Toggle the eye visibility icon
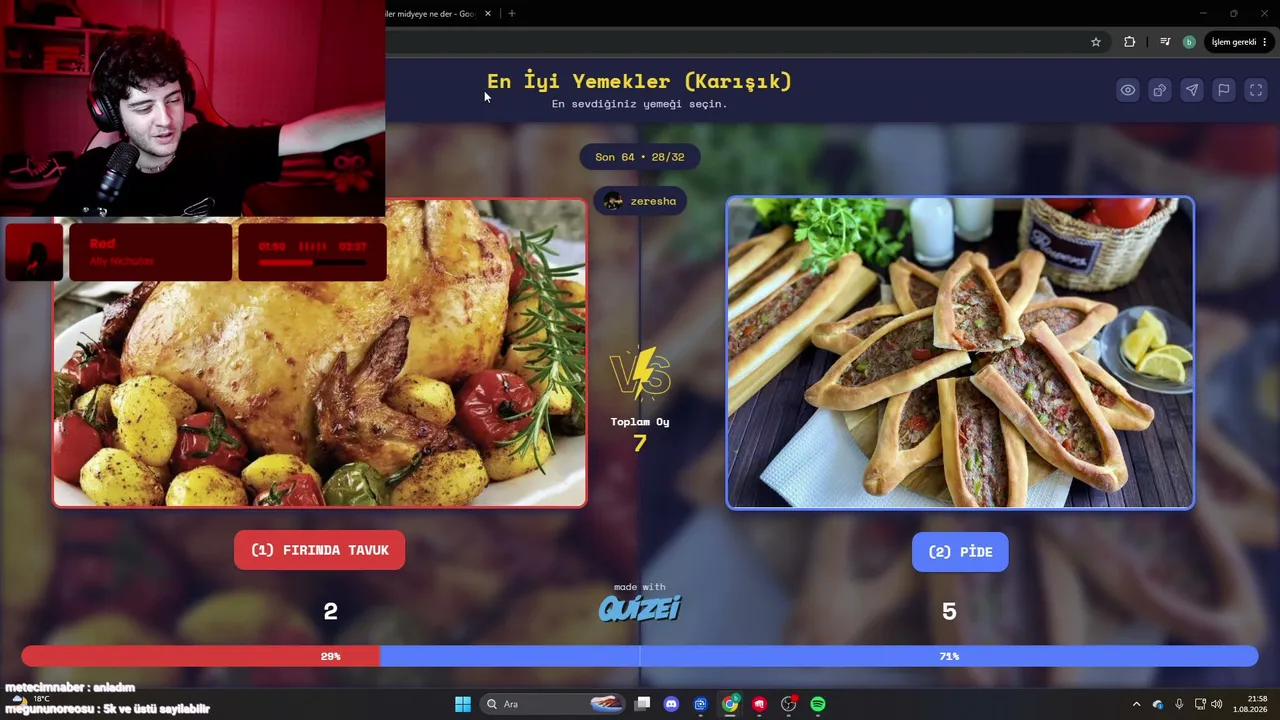The width and height of the screenshot is (1280, 720). pyautogui.click(x=1128, y=90)
